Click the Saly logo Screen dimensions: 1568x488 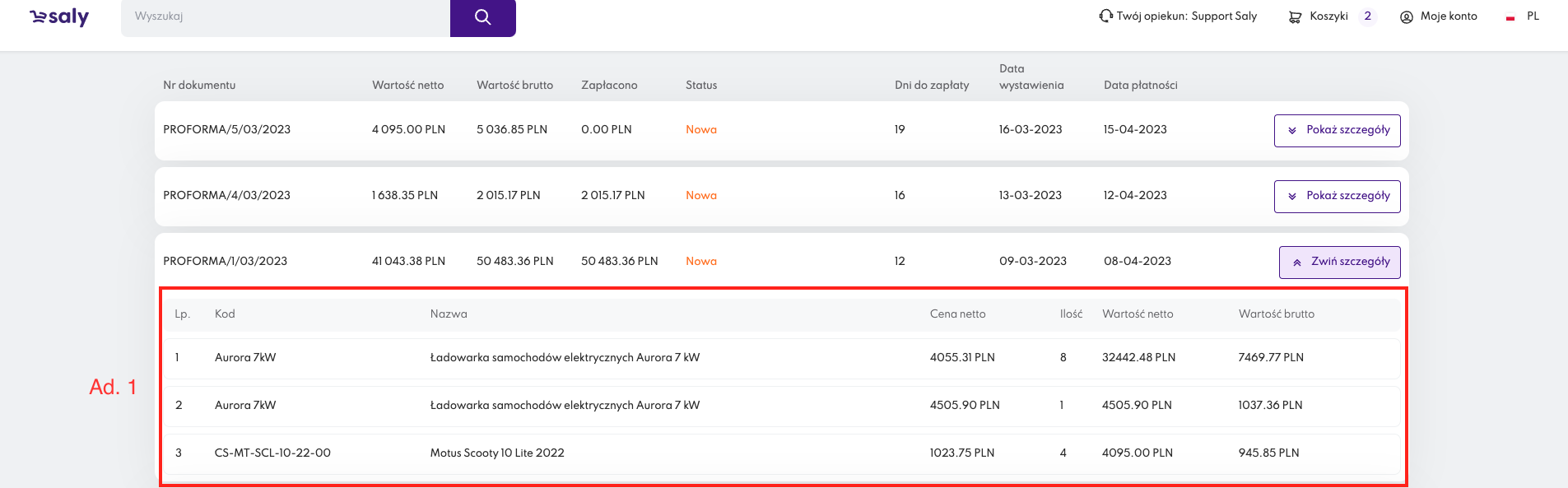coord(59,17)
